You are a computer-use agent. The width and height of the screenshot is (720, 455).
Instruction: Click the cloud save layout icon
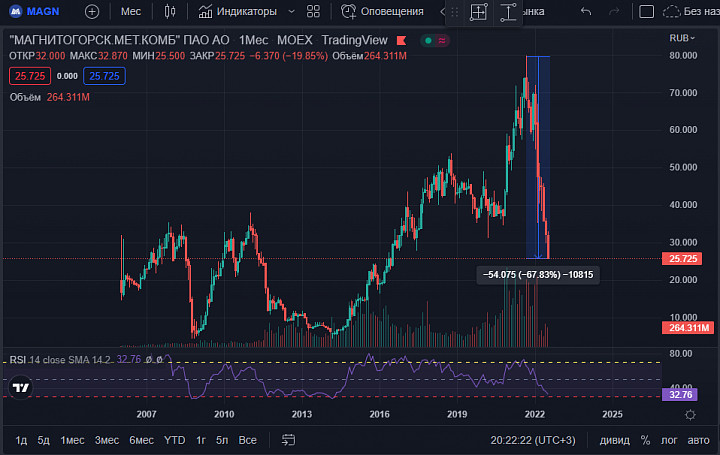671,11
